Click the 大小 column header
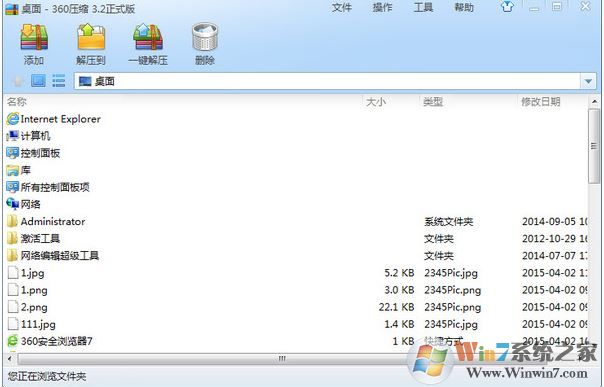 [376, 102]
